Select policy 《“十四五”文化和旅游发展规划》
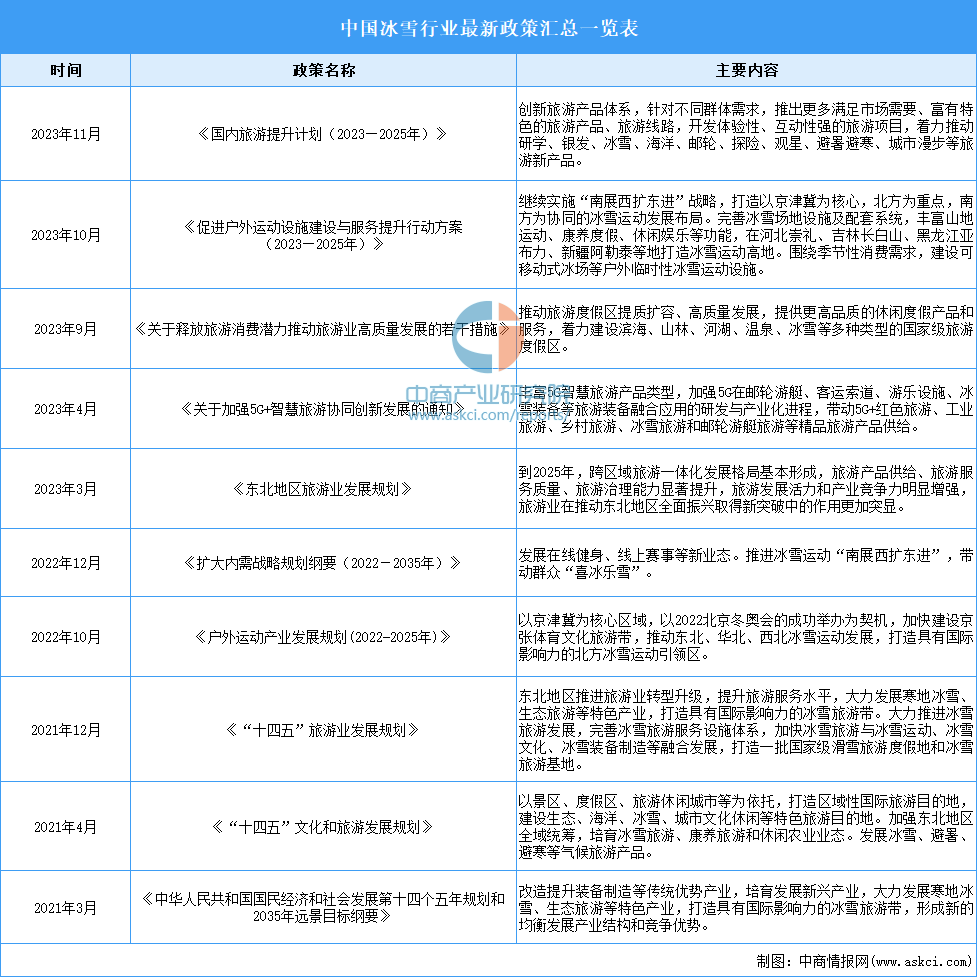 pos(323,827)
